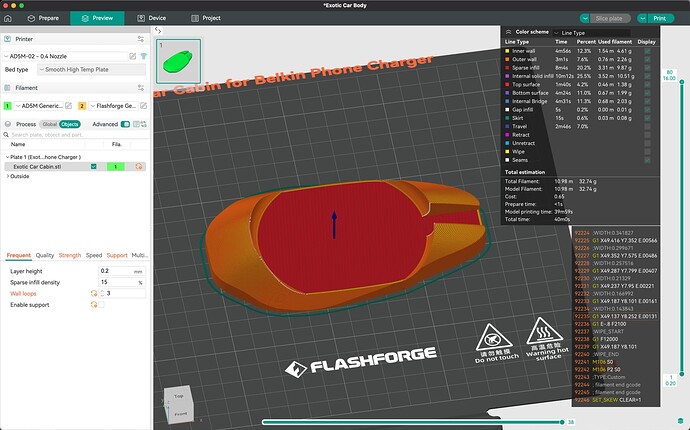690x430 pixels.
Task: Toggle the Advanced mode switch
Action: (x=125, y=124)
